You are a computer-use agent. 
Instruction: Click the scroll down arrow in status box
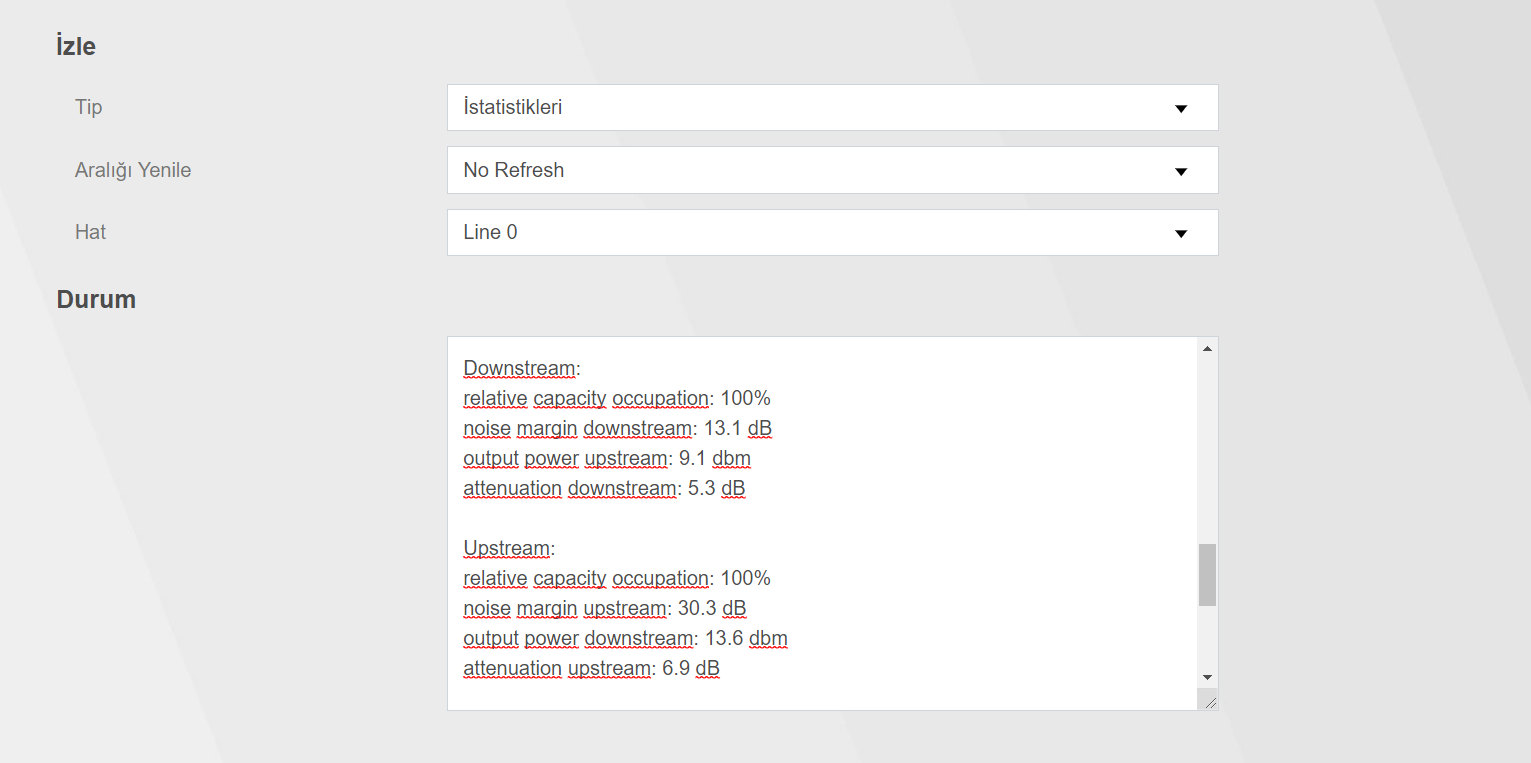tap(1207, 677)
